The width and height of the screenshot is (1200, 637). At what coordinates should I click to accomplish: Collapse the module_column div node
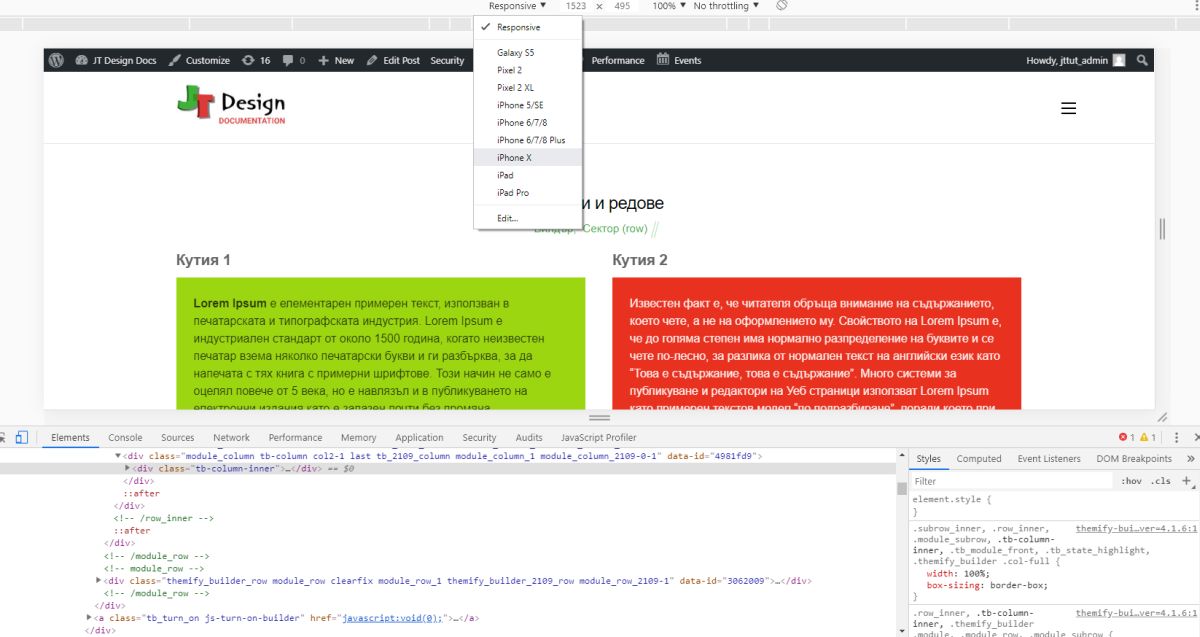click(117, 456)
